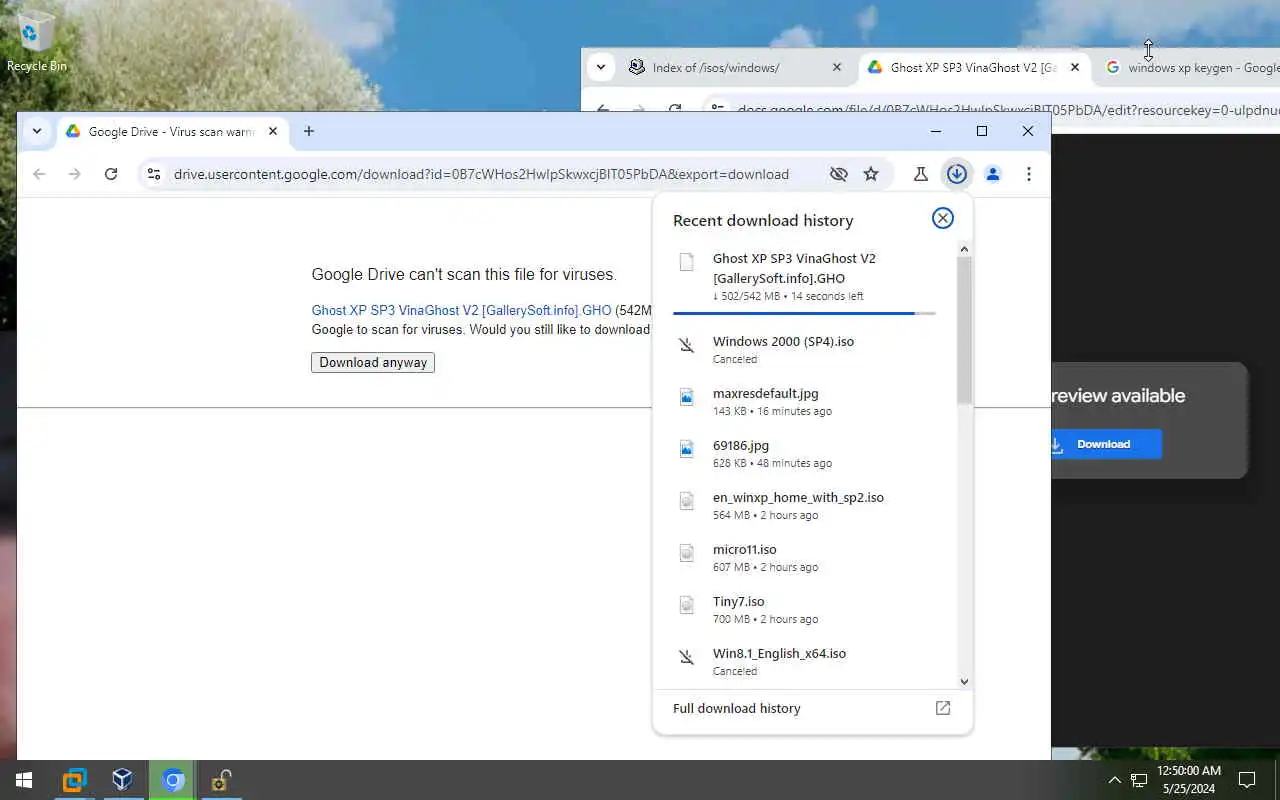This screenshot has width=1280, height=800.
Task: Open the Windows Start menu
Action: (24, 780)
